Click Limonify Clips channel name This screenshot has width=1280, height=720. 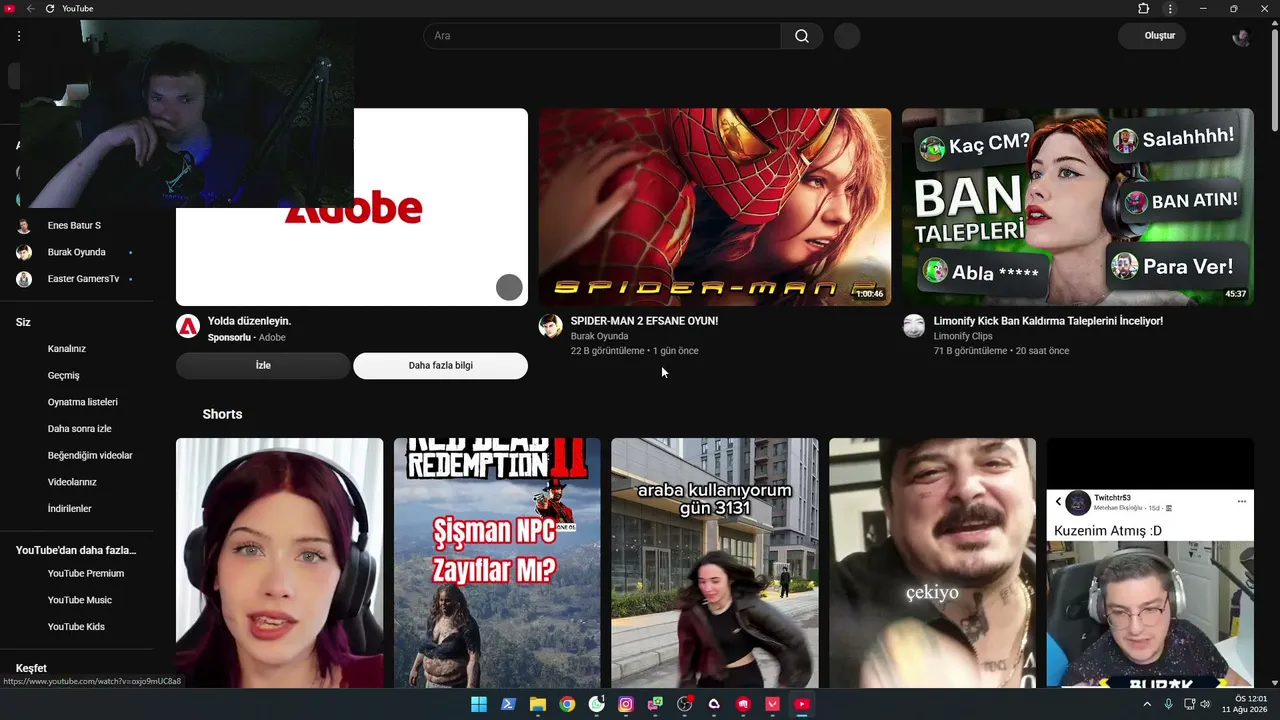point(963,336)
